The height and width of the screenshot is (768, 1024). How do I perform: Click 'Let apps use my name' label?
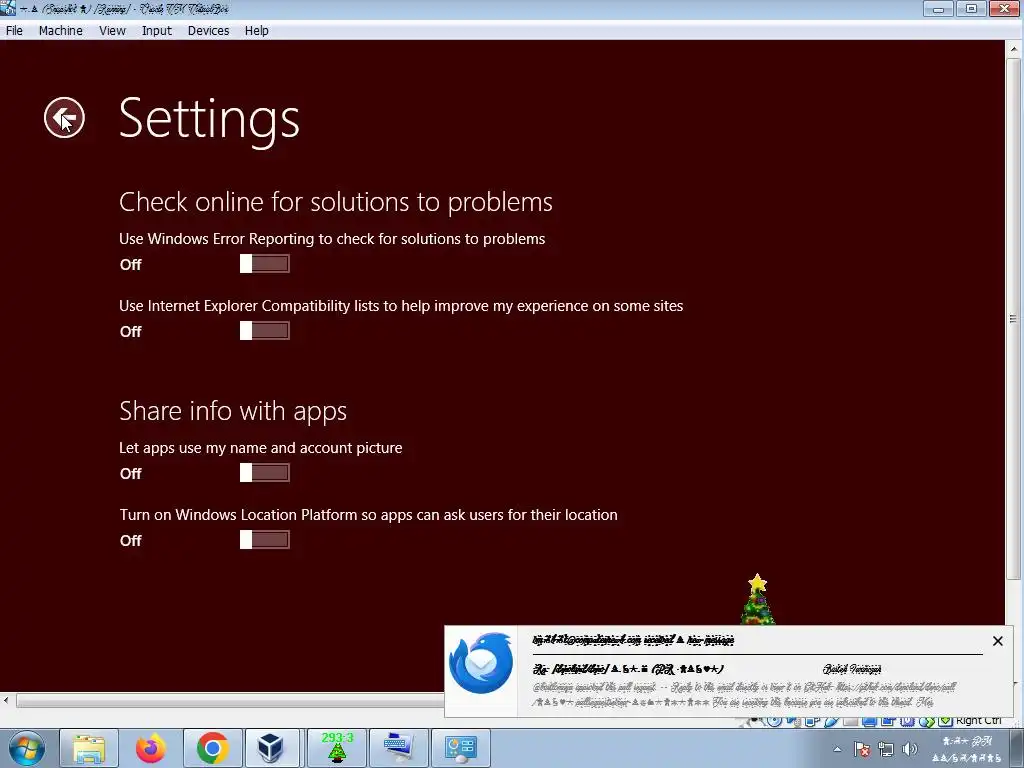[x=261, y=448]
